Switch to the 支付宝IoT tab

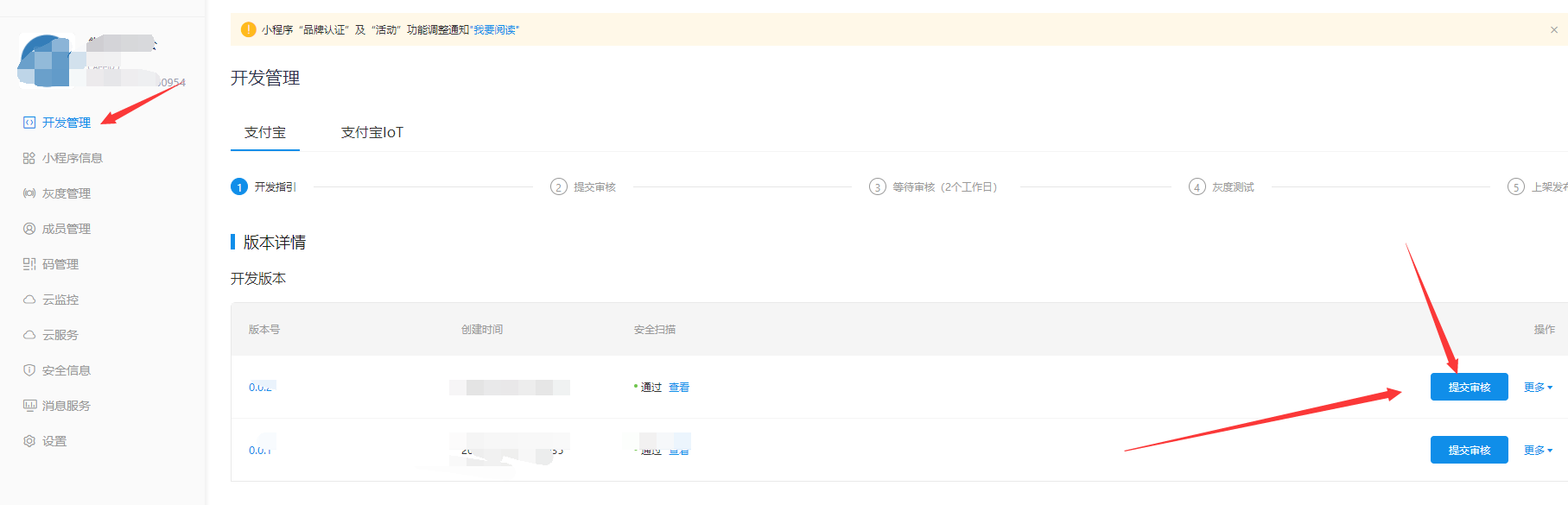coord(371,132)
